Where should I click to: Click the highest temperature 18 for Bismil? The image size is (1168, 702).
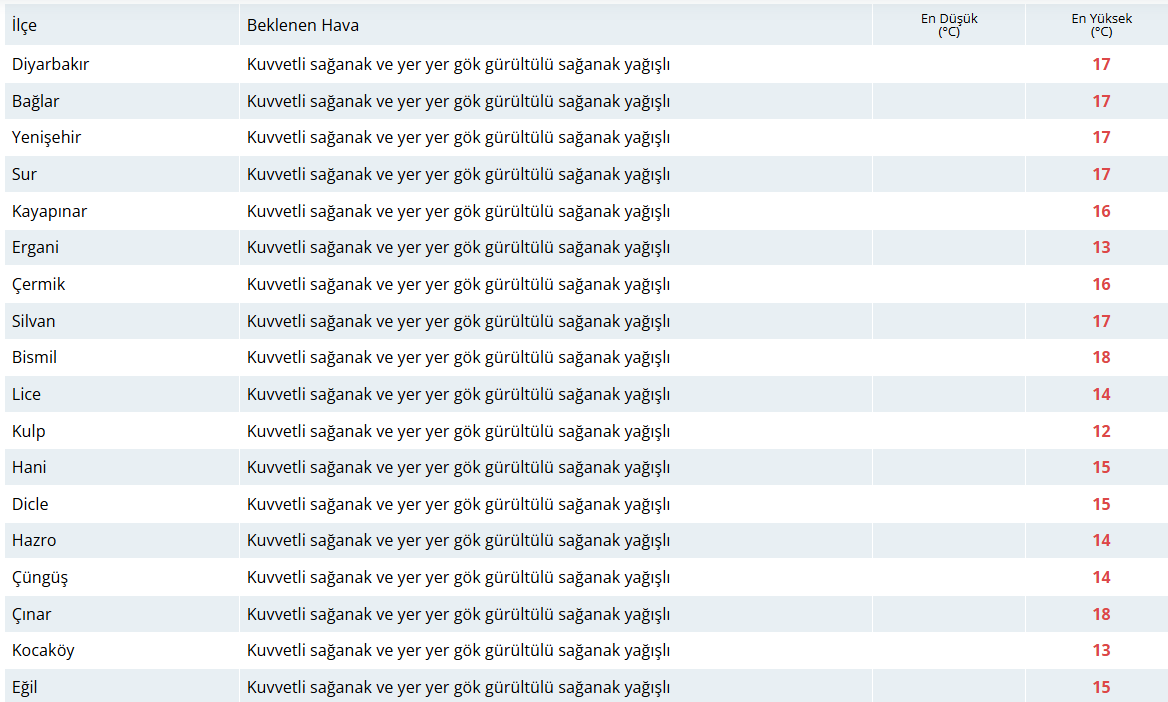coord(1101,357)
